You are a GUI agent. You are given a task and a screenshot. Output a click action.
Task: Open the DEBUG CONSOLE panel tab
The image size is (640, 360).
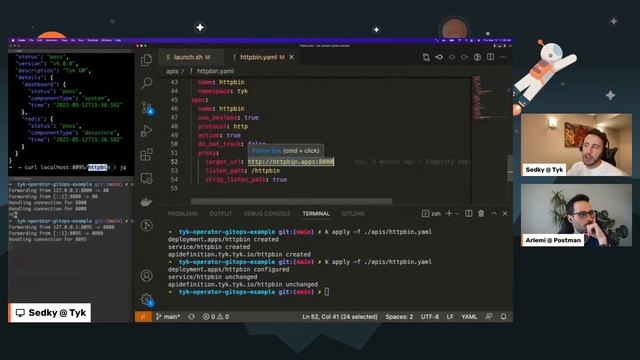tap(267, 214)
